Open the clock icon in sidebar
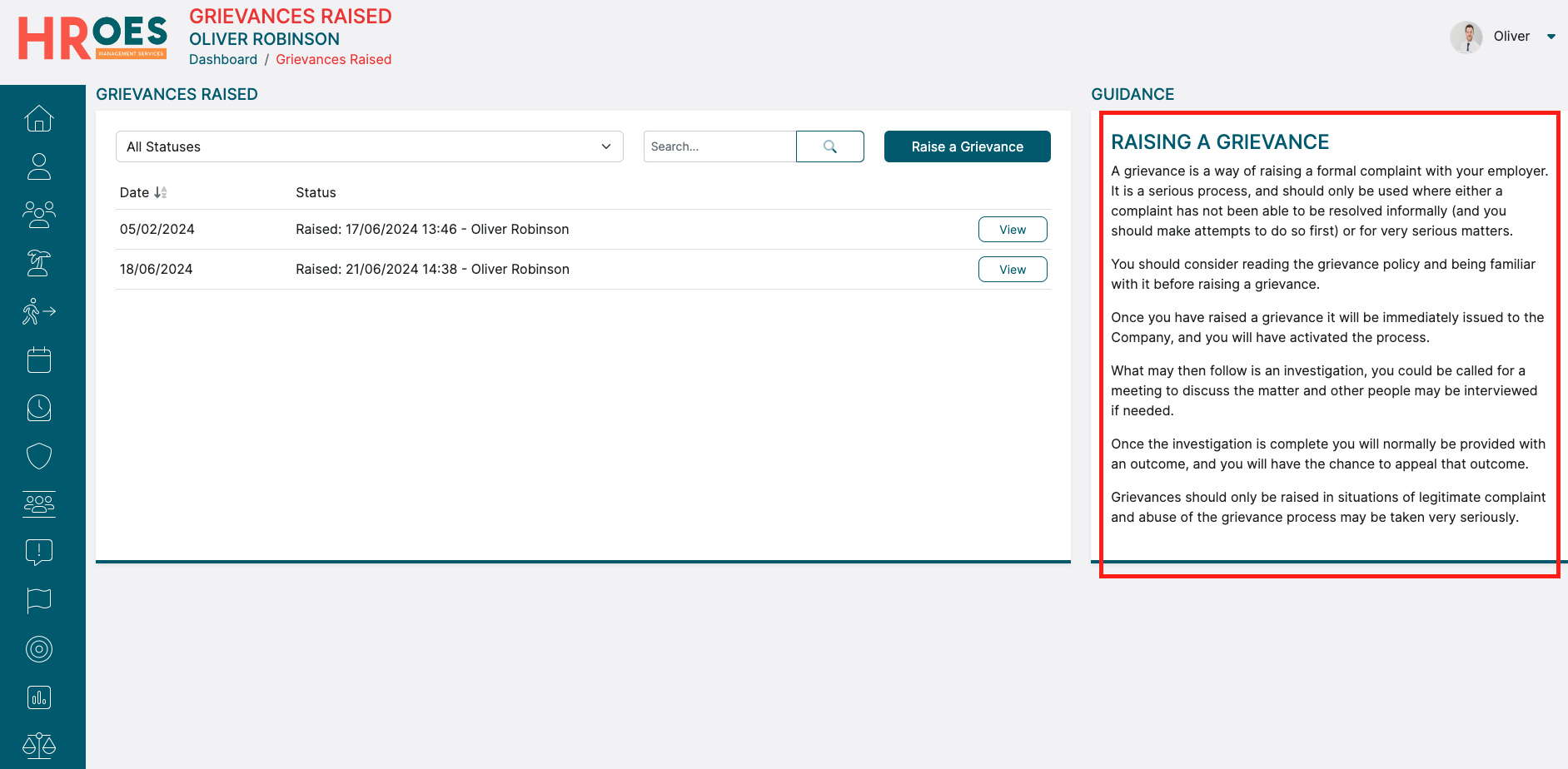 tap(39, 408)
